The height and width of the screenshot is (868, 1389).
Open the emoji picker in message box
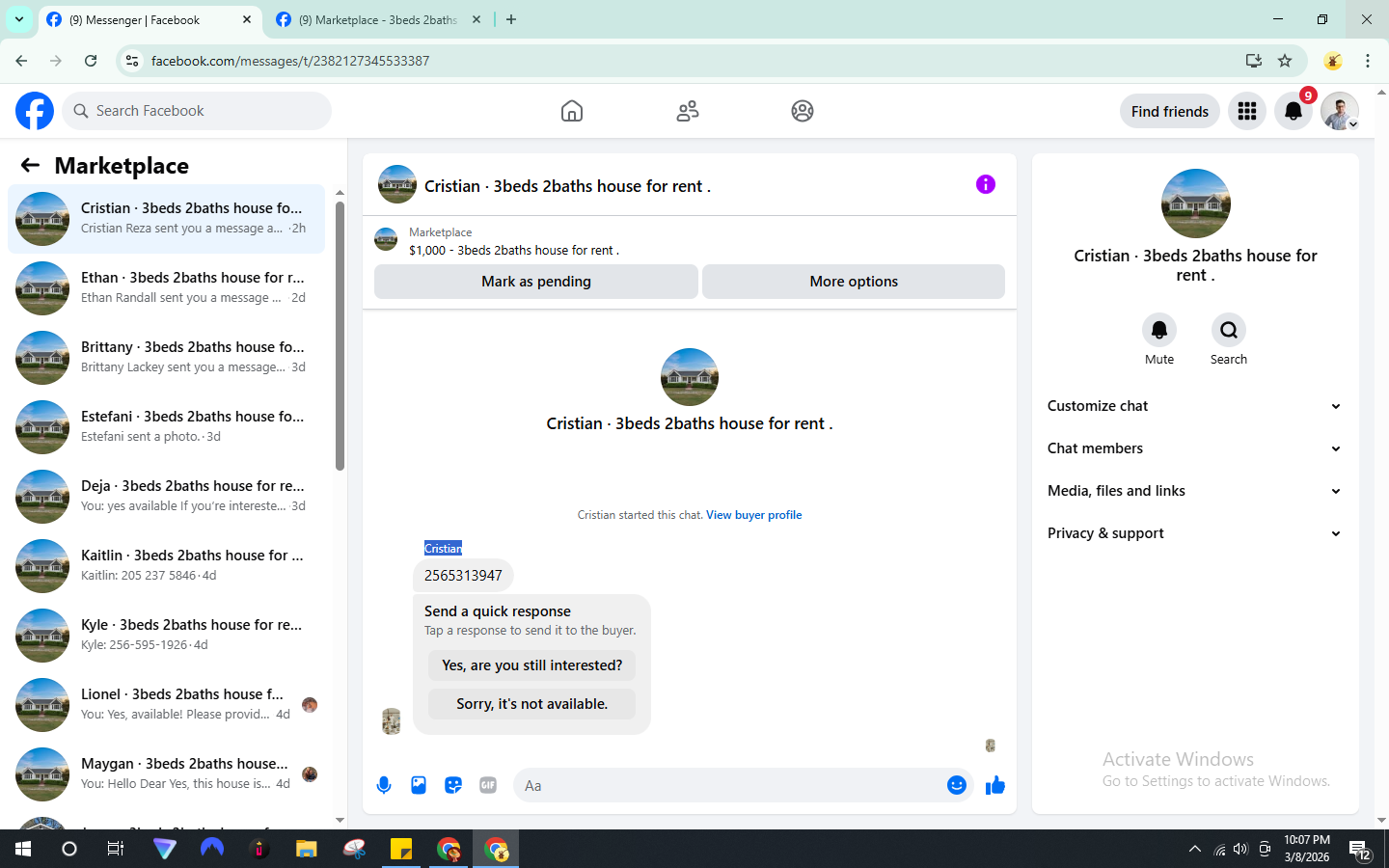pyautogui.click(x=957, y=785)
